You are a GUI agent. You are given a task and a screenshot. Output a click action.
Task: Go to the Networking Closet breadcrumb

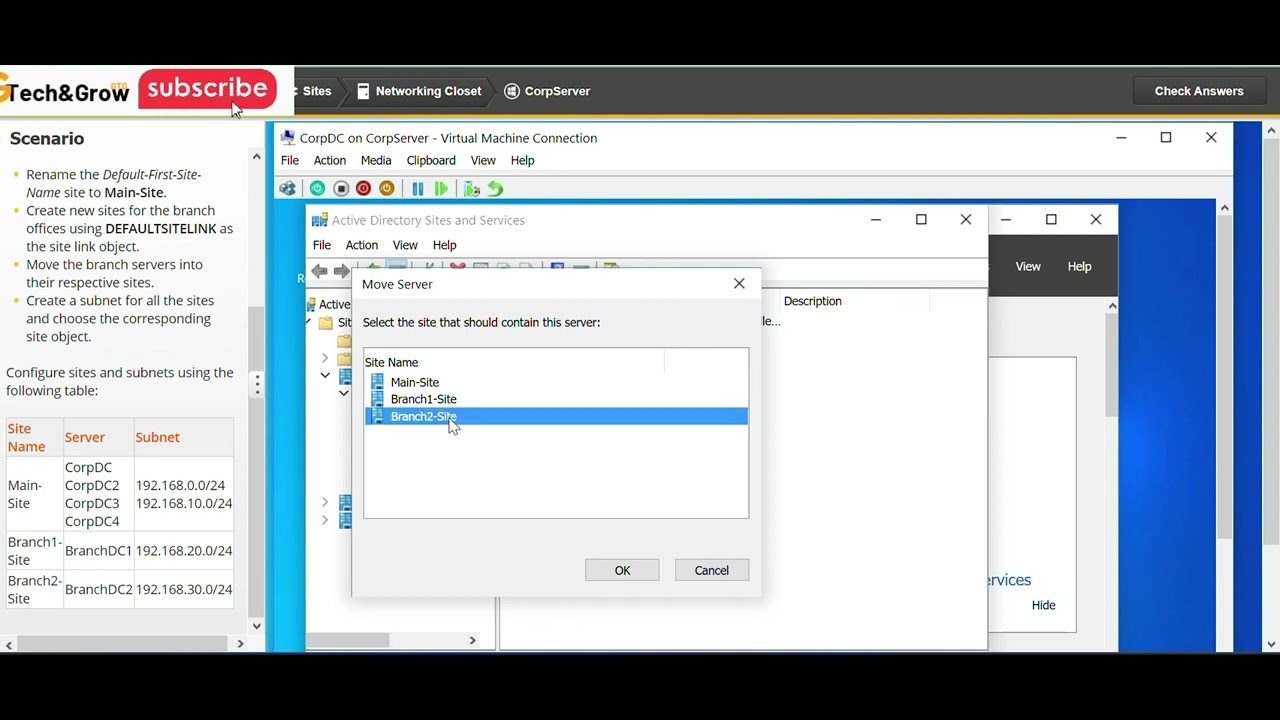click(x=428, y=91)
